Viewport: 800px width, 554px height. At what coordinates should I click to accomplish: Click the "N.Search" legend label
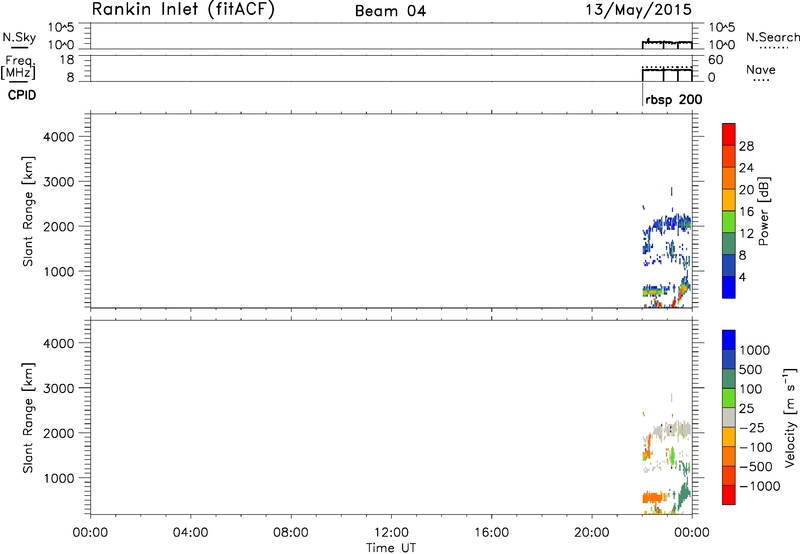click(x=772, y=37)
